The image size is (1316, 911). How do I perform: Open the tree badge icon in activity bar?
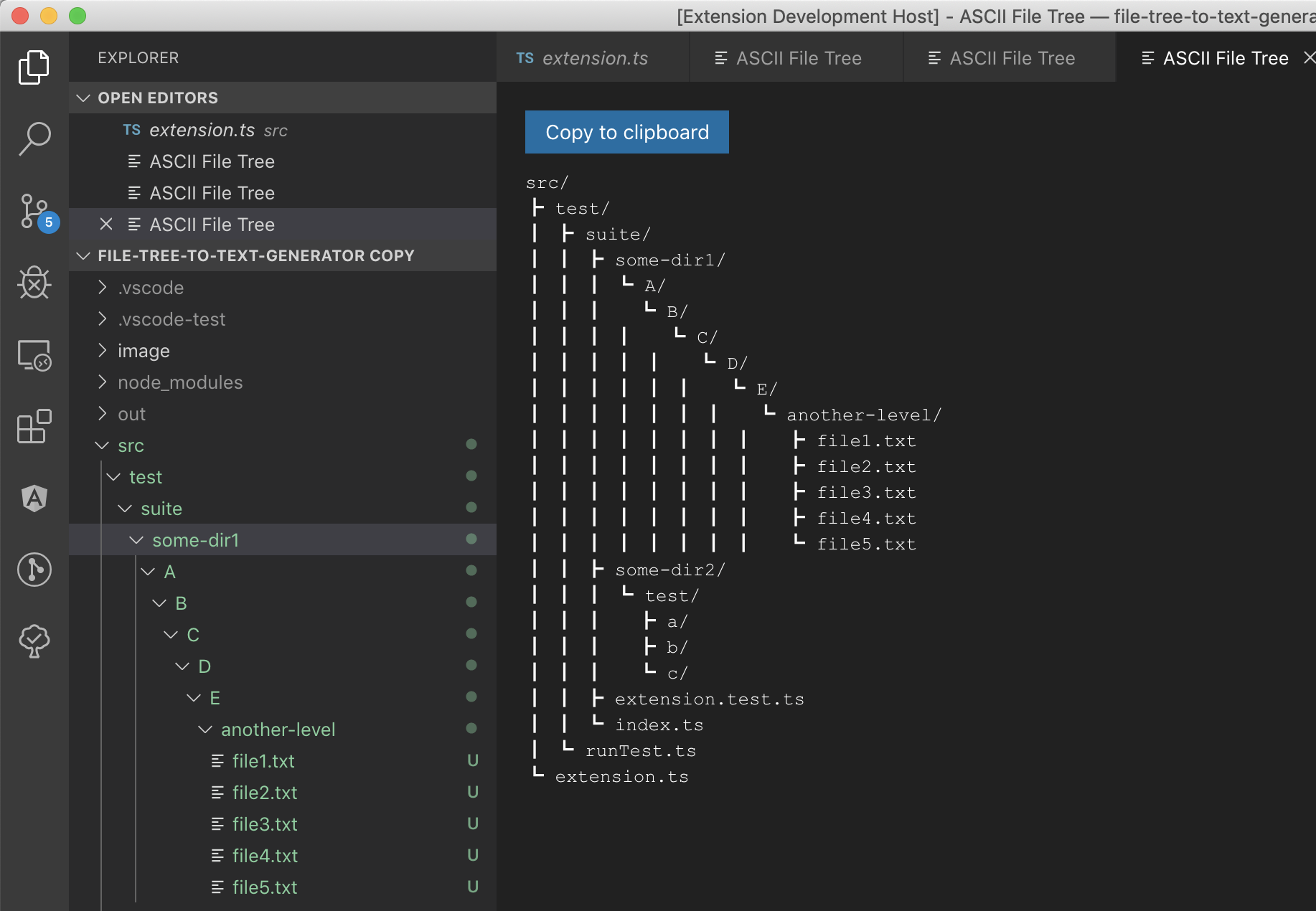(34, 641)
